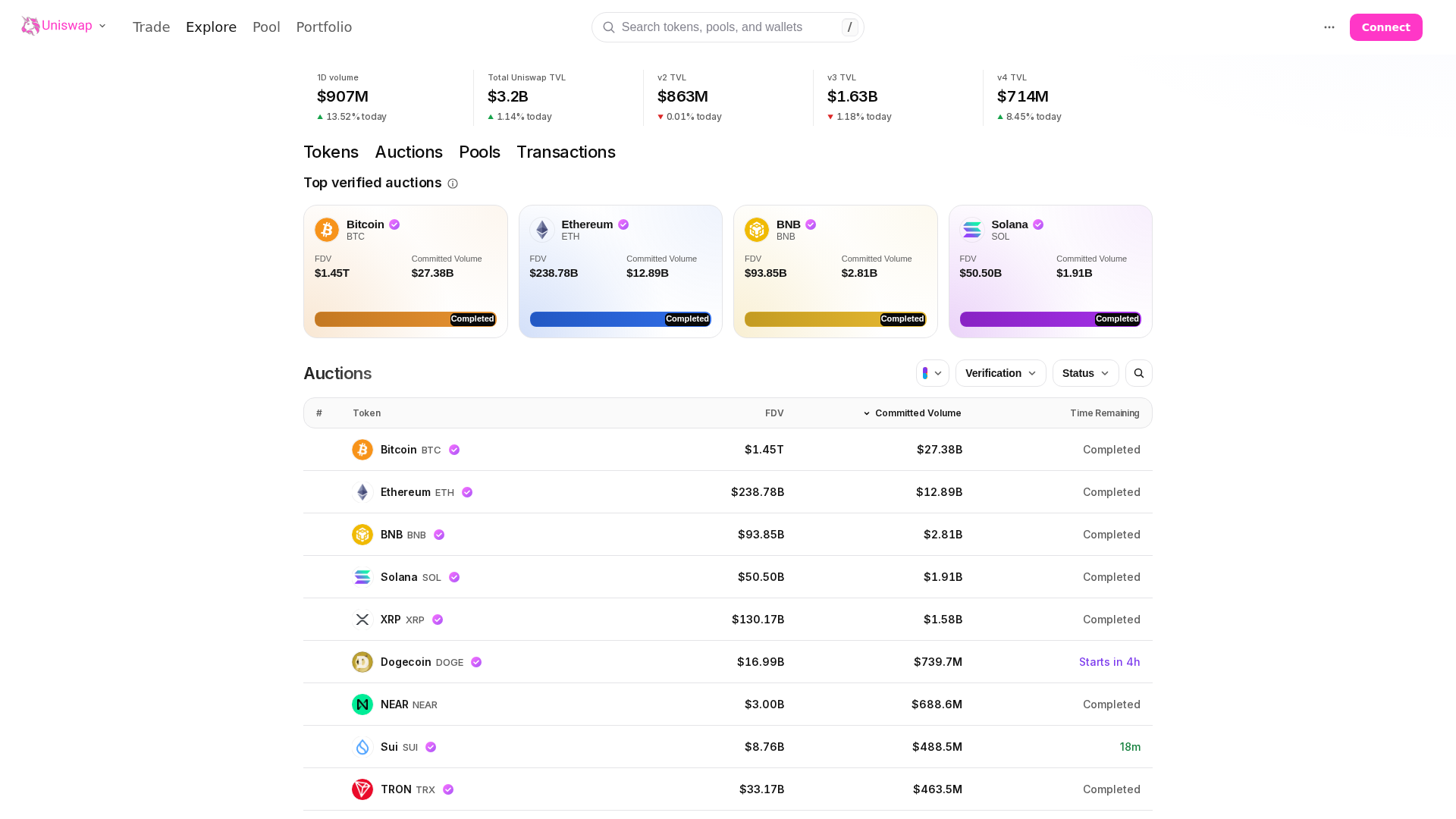
Task: Switch to the Tokens tab
Action: pos(331,152)
